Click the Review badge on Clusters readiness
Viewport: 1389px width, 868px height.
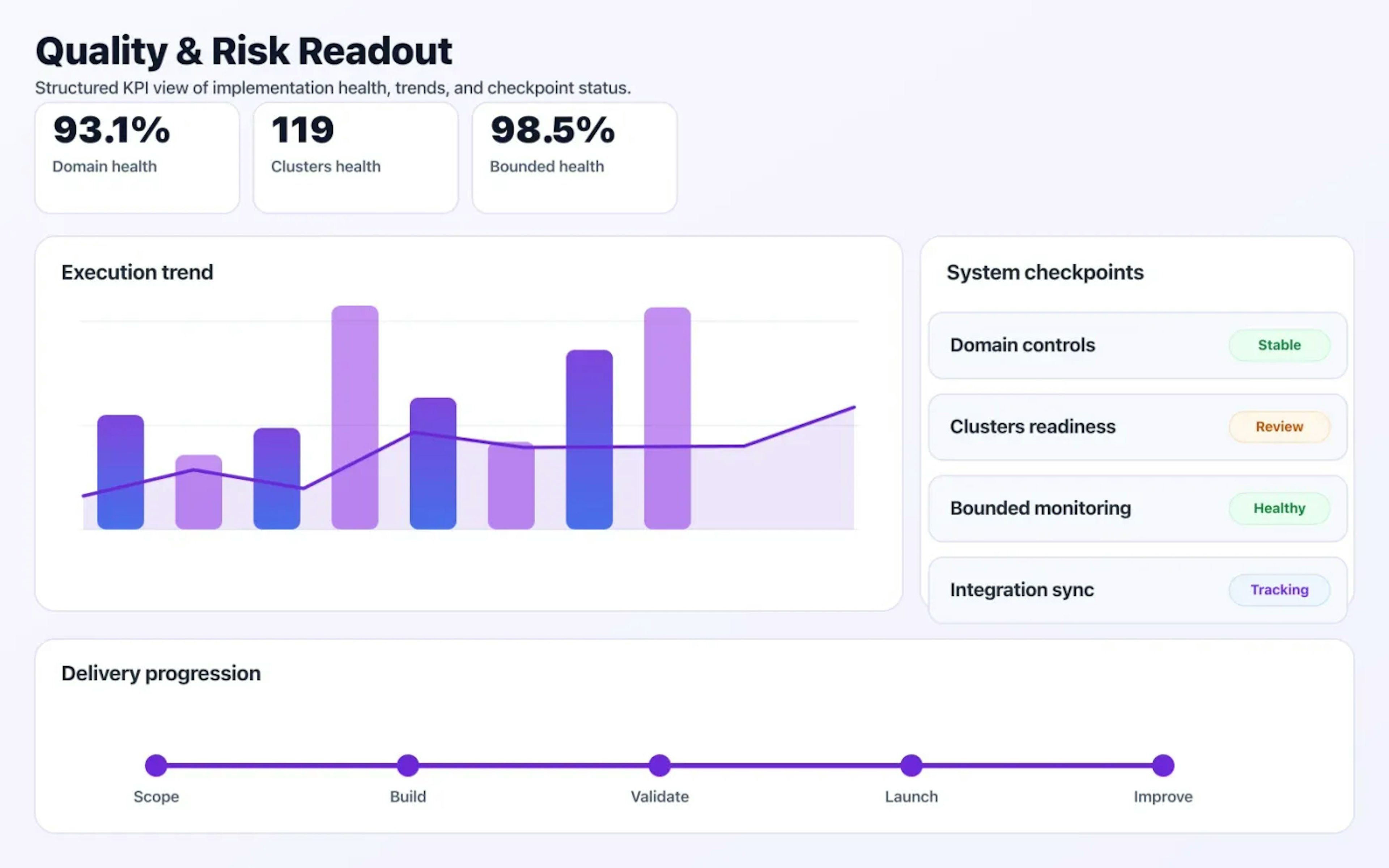coord(1279,426)
